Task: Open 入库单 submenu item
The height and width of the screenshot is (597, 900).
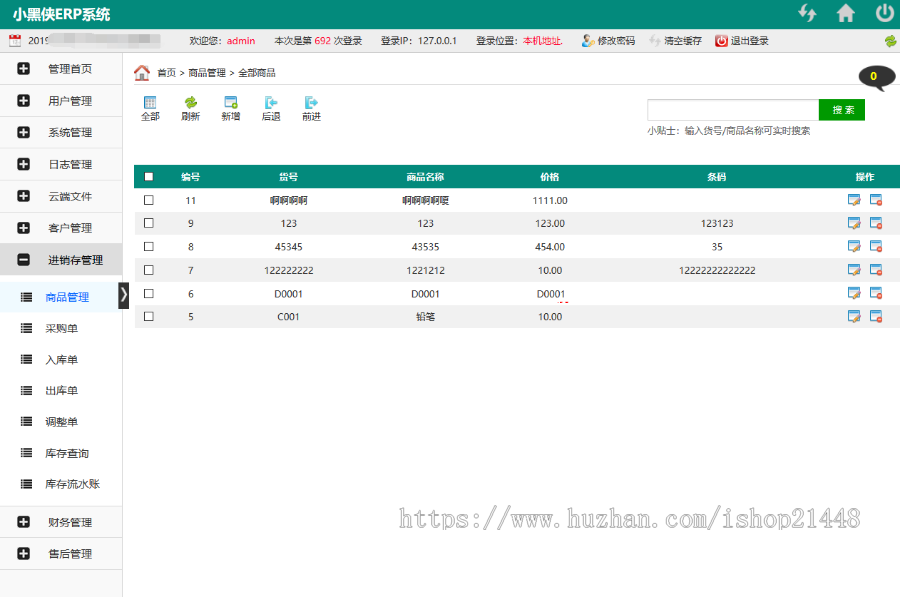Action: tap(61, 360)
